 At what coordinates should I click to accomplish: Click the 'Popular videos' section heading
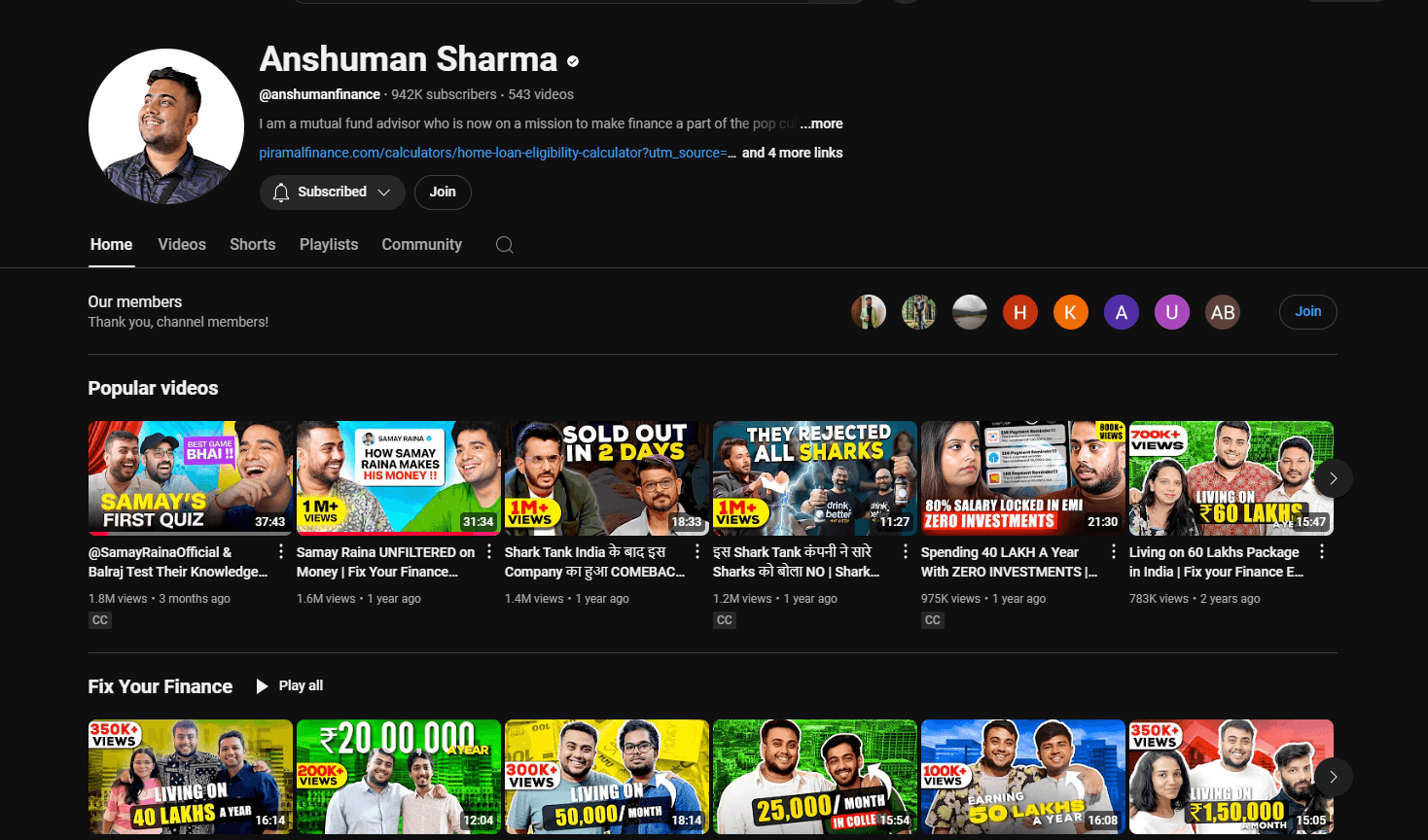click(x=154, y=388)
